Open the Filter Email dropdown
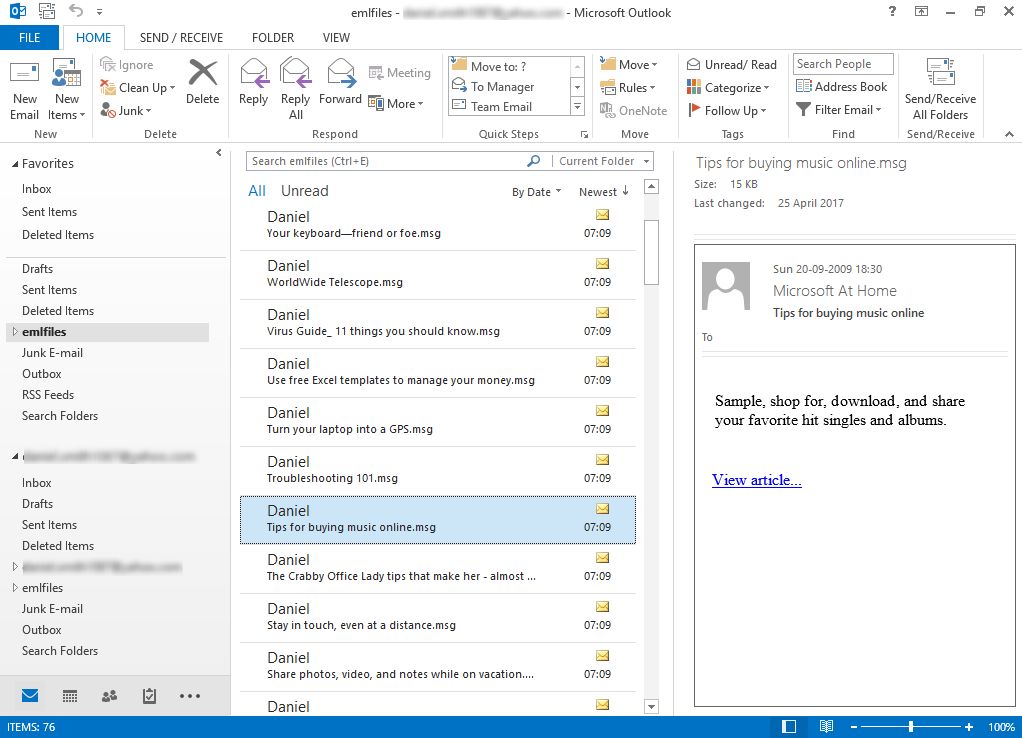 839,110
